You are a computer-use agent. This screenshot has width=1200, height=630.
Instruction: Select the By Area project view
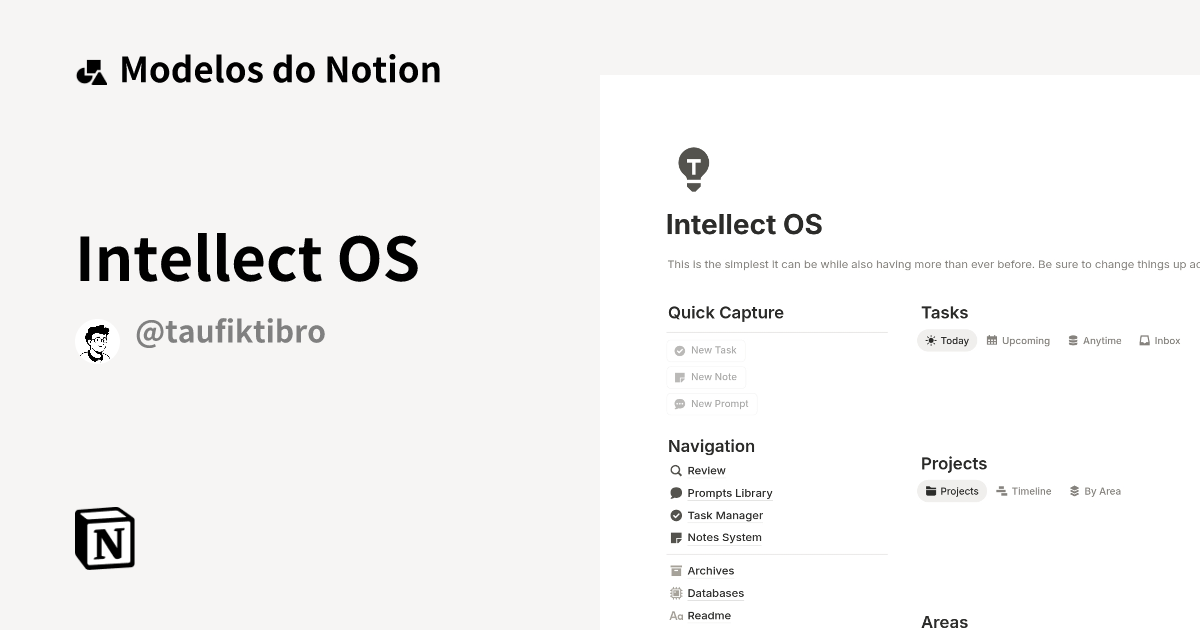coord(1095,491)
